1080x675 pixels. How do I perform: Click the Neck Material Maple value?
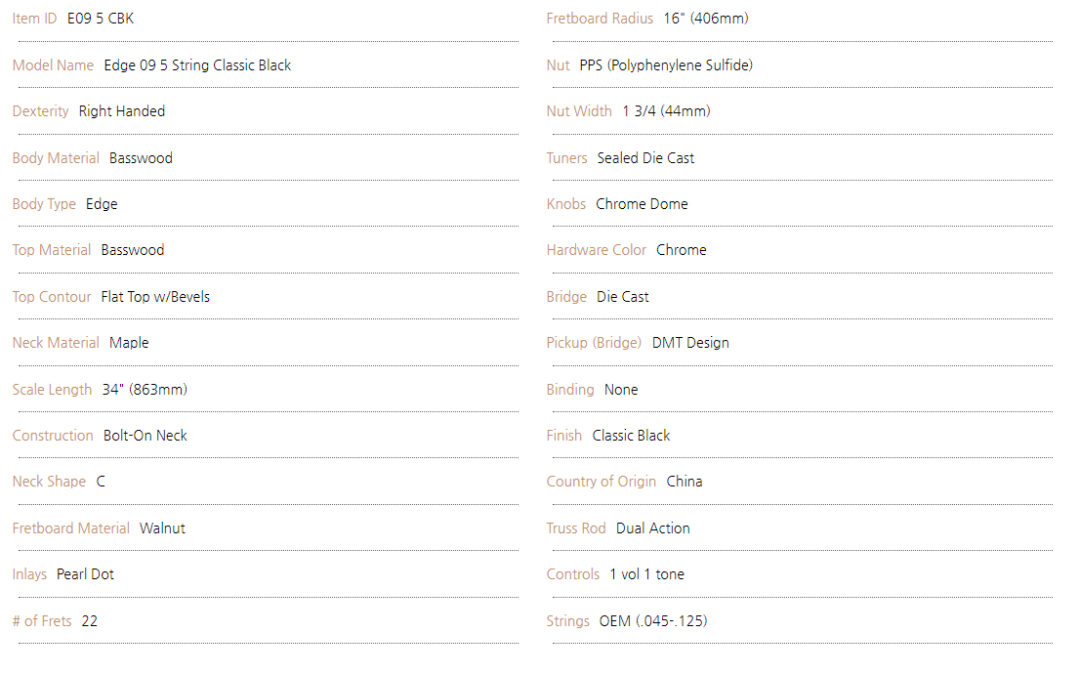[129, 343]
